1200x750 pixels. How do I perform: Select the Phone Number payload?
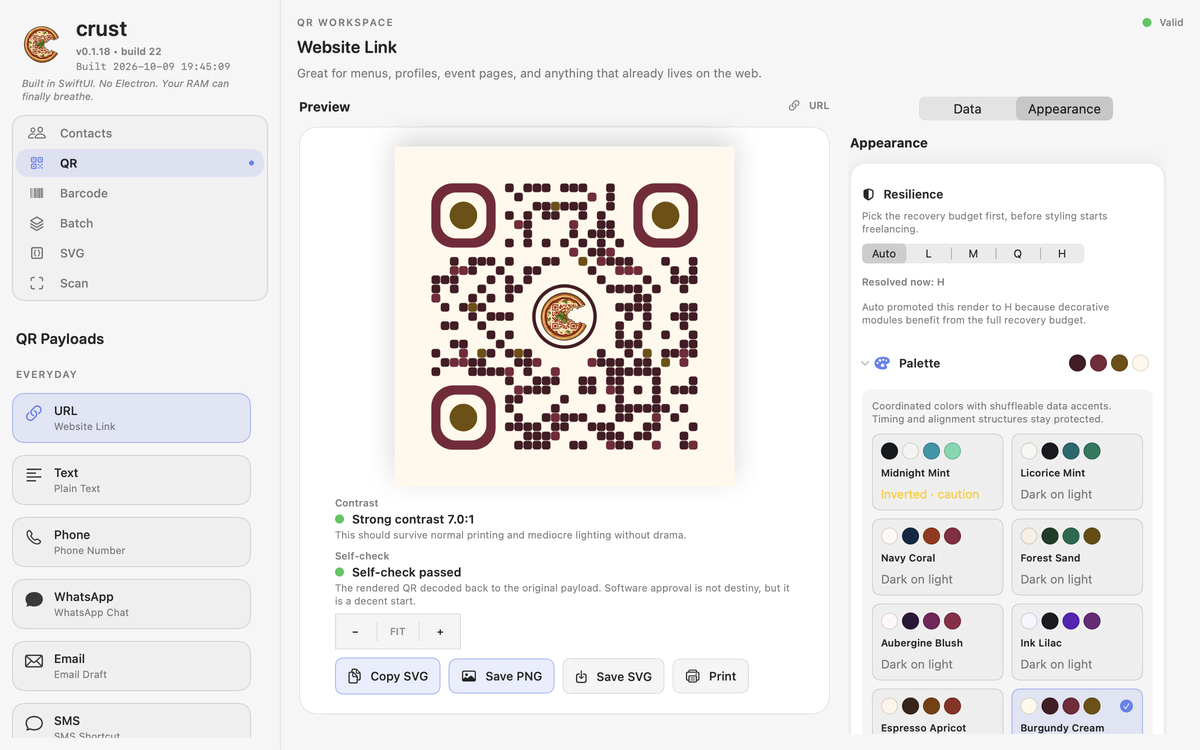click(x=131, y=542)
